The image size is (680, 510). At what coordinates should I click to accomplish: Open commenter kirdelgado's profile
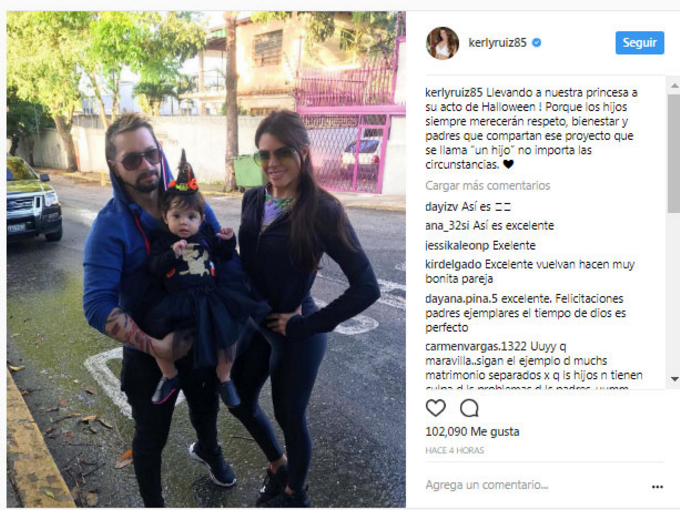click(453, 264)
